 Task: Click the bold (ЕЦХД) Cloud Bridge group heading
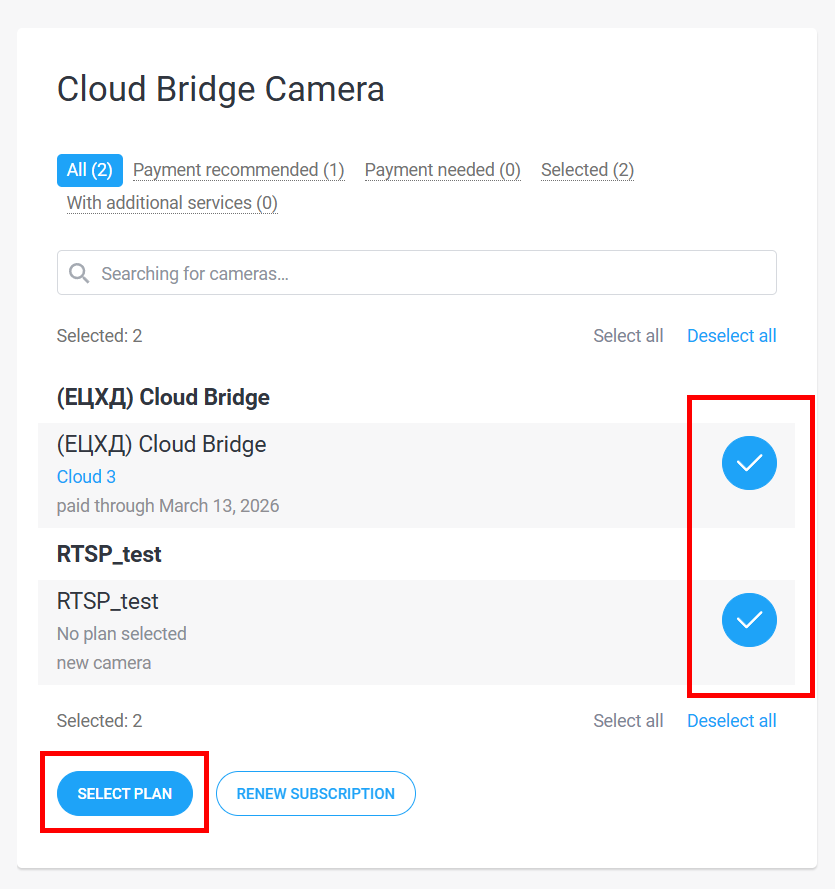[163, 397]
